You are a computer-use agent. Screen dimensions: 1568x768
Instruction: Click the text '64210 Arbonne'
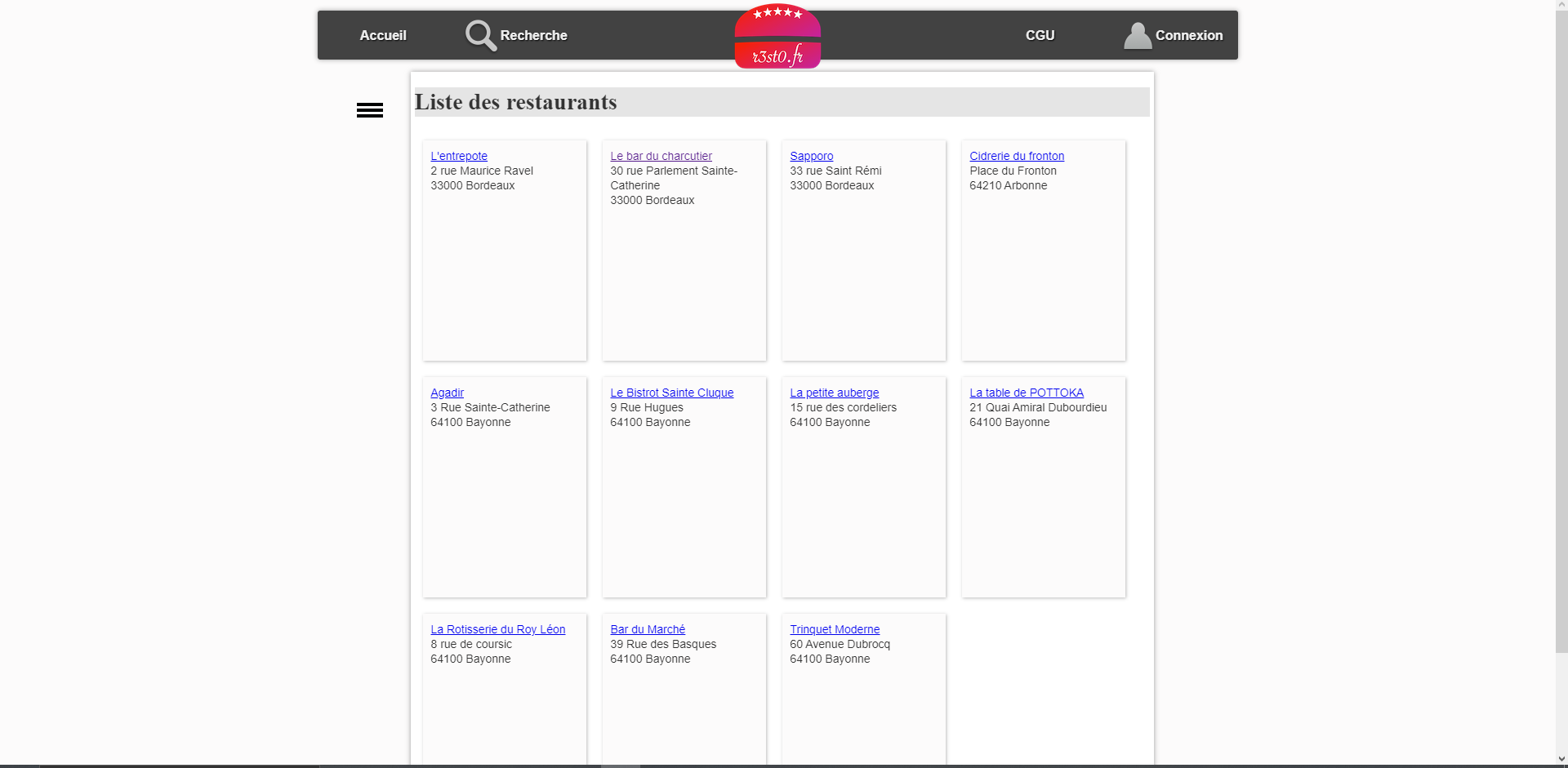pyautogui.click(x=1008, y=185)
